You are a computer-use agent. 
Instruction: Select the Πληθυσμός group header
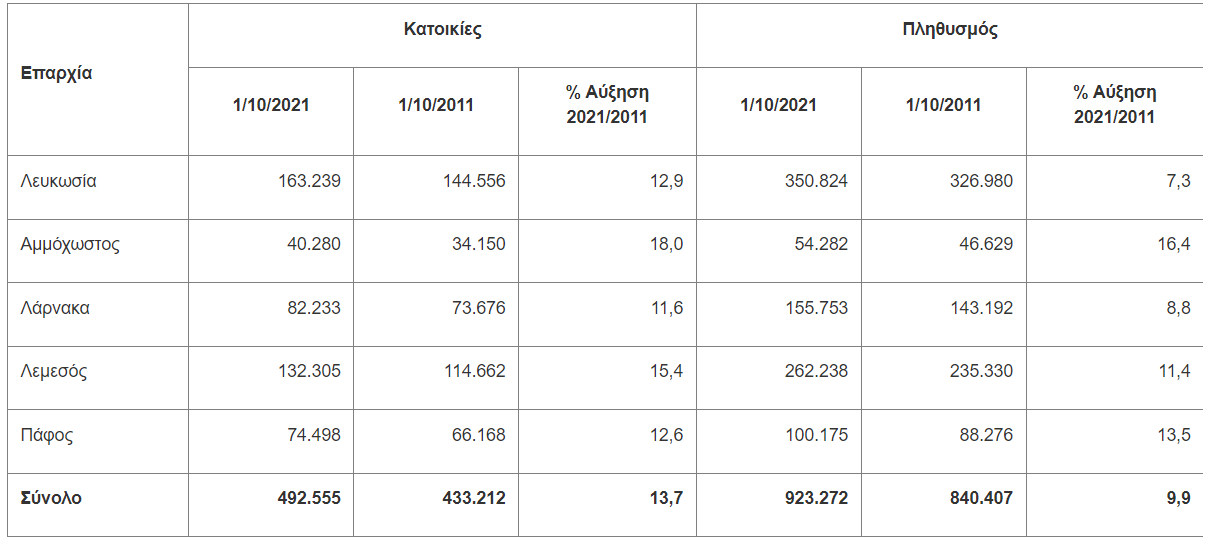[x=949, y=29]
